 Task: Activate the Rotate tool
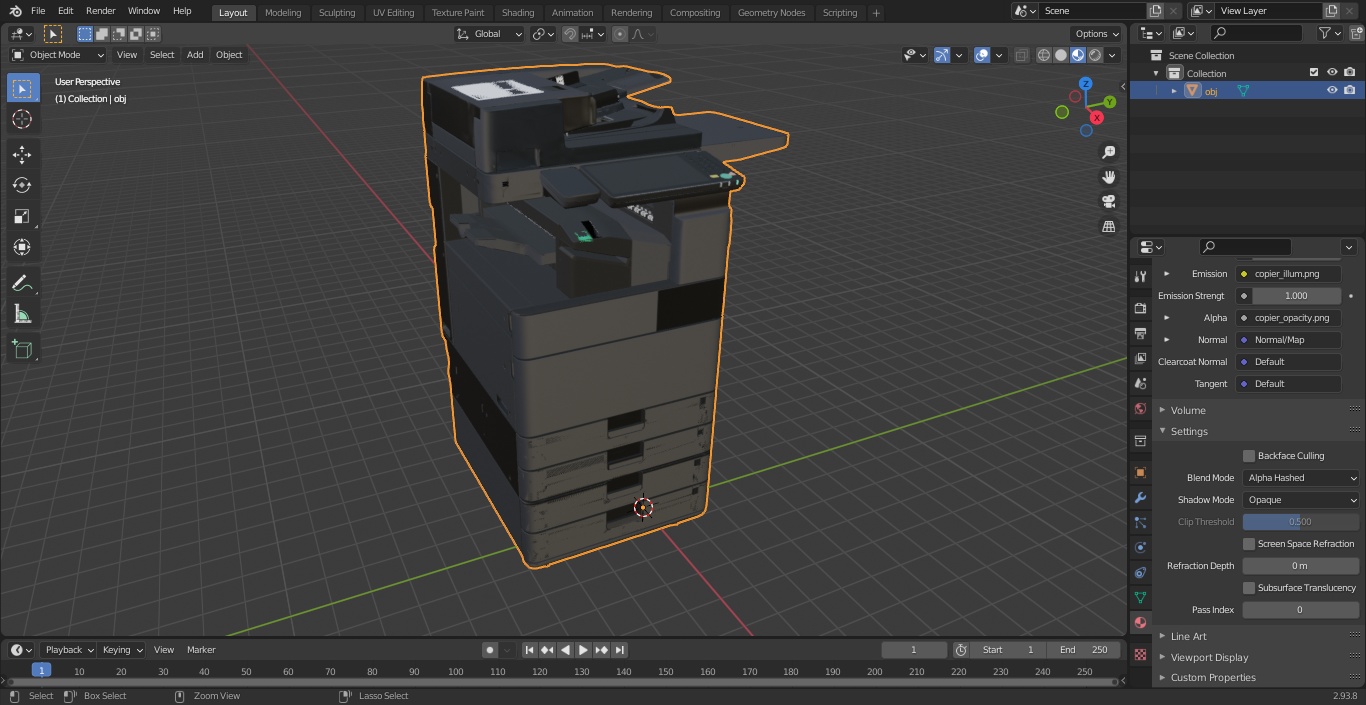(x=22, y=185)
